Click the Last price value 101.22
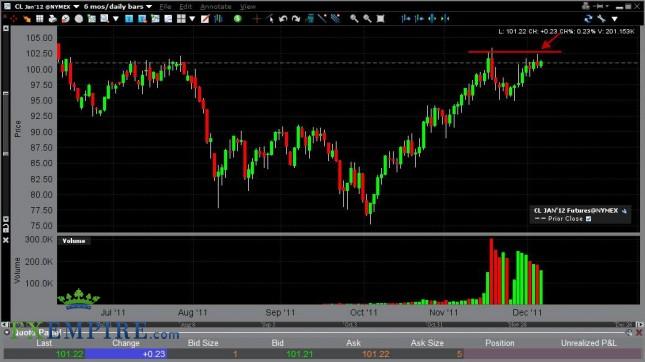This screenshot has height=362, width=645. tap(70, 354)
